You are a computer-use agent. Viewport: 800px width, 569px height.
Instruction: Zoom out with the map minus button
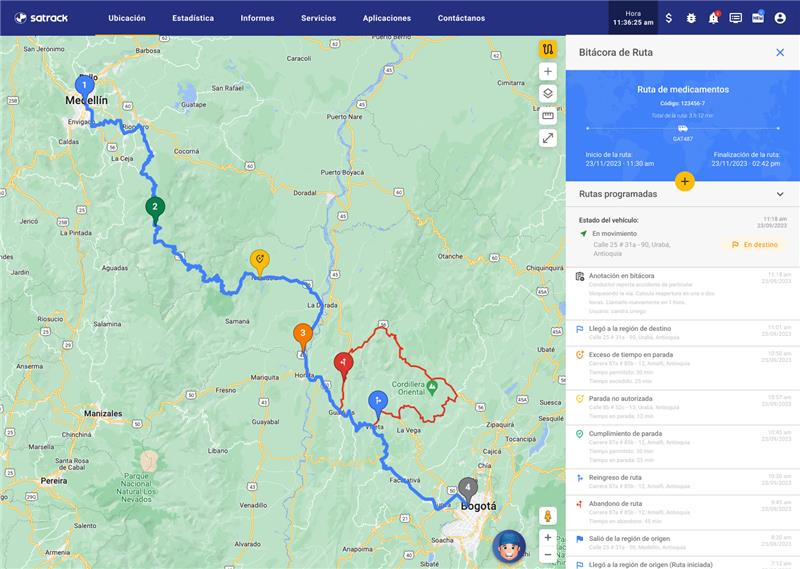pos(548,554)
